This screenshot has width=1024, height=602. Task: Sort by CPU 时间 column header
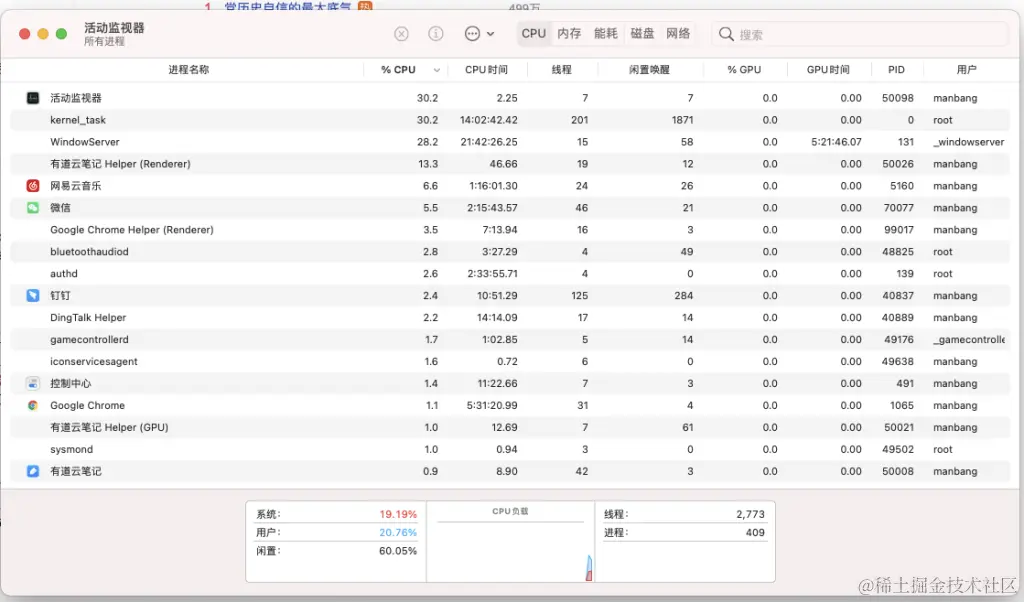pos(486,70)
